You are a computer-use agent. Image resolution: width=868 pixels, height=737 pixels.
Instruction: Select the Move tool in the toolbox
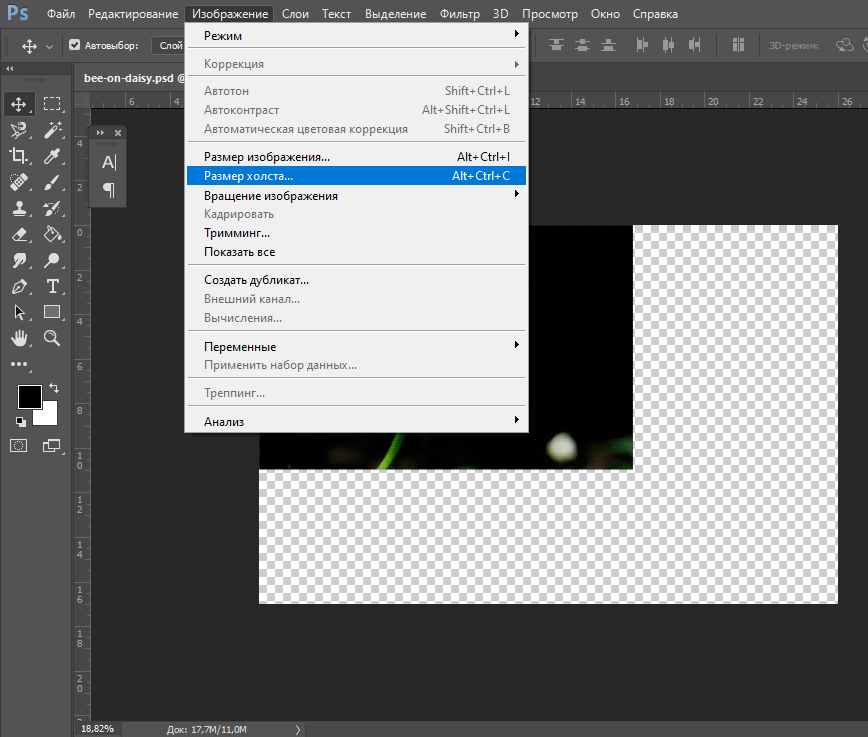pos(18,104)
